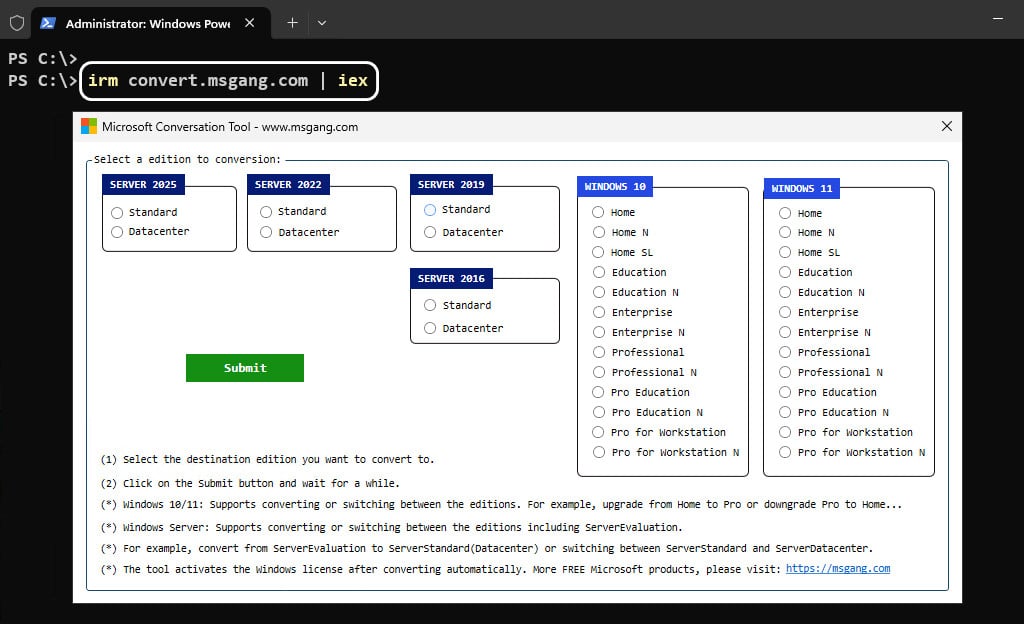Click the dialog title 'Microsoft Conversation Tool - www.msgang.com'
Screen dimensions: 1024x624
point(230,127)
